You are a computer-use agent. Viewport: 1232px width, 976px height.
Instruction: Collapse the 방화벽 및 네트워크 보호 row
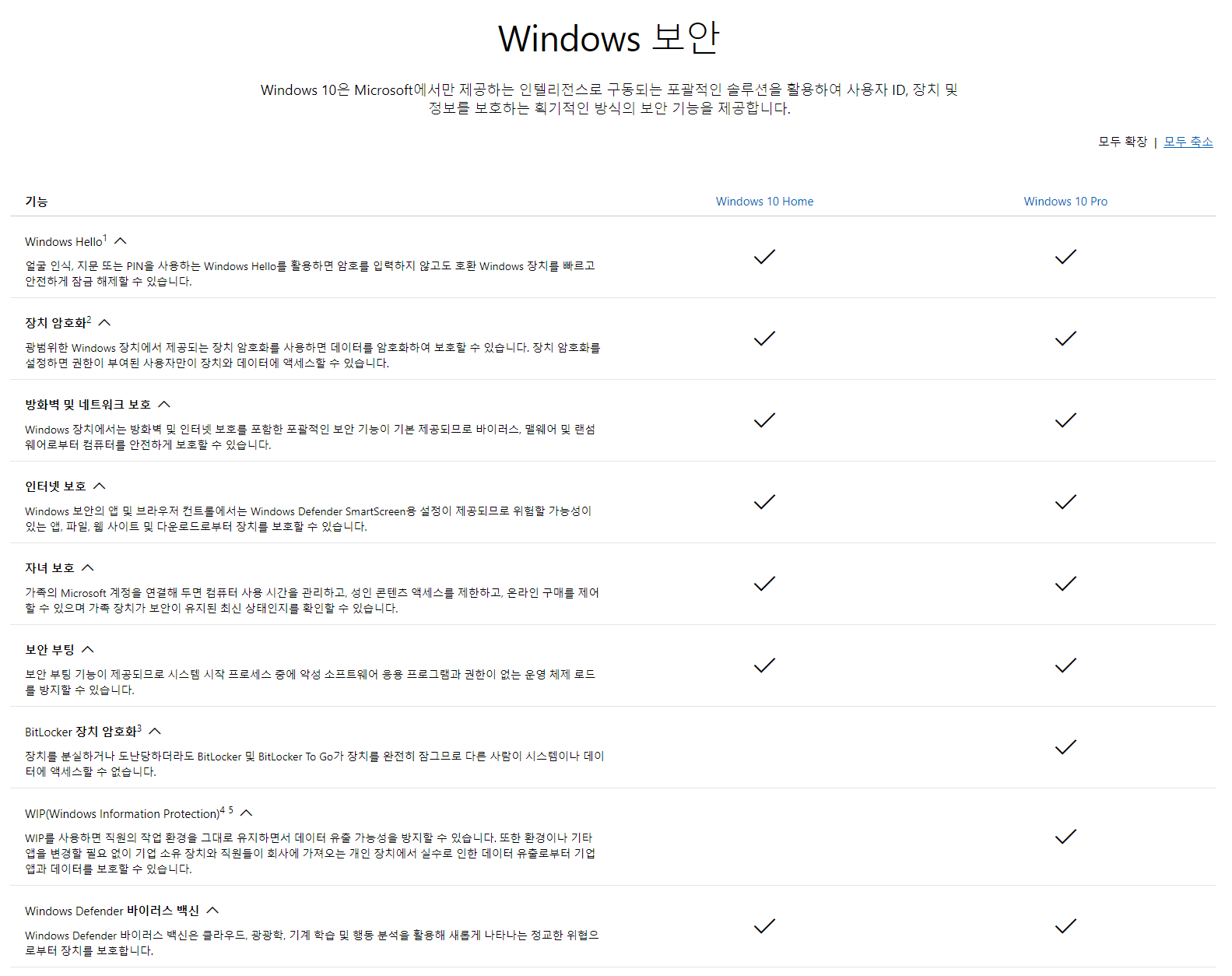pos(163,405)
